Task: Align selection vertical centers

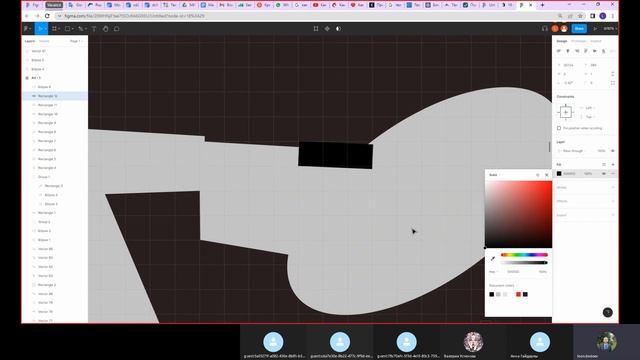Action: [595, 51]
